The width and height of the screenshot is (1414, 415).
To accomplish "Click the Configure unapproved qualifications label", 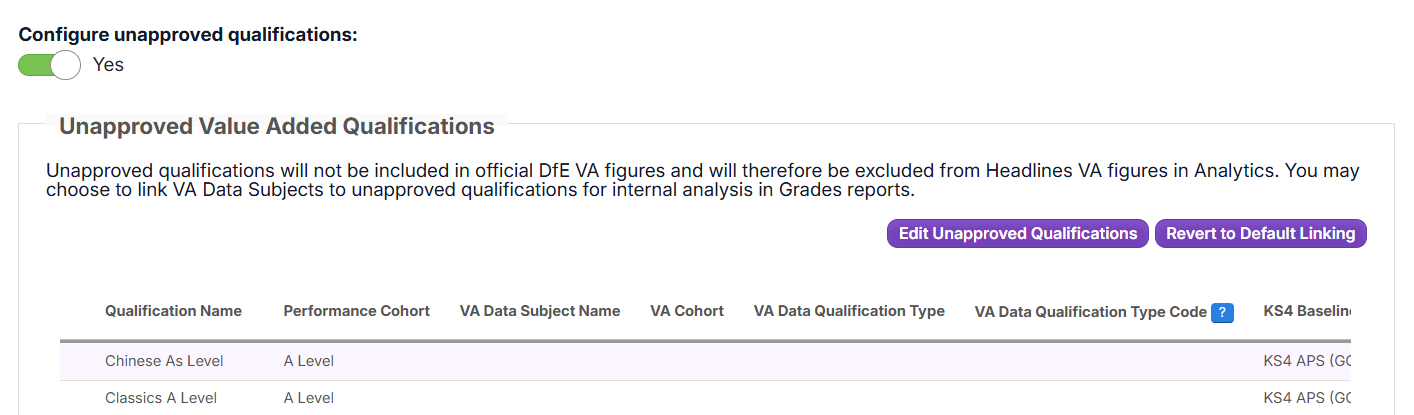I will [x=188, y=33].
